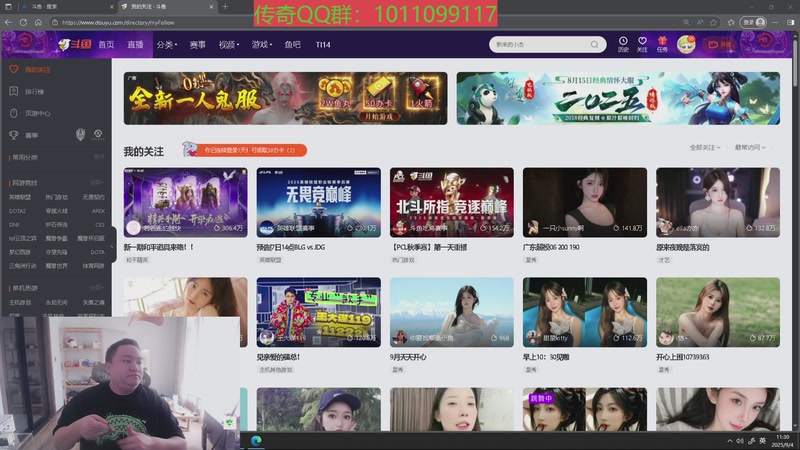
Task: Click the 页游中心 mouse sidebar icon
Action: [14, 113]
